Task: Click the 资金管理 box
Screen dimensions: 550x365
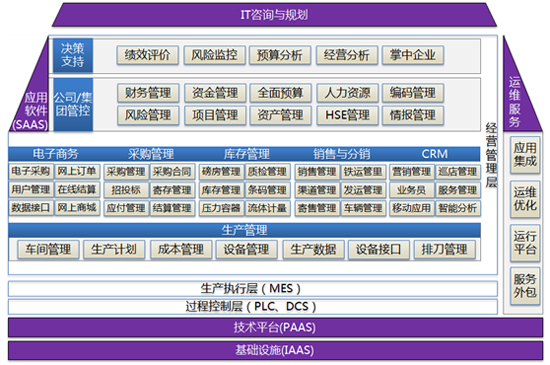Action: pyautogui.click(x=215, y=93)
